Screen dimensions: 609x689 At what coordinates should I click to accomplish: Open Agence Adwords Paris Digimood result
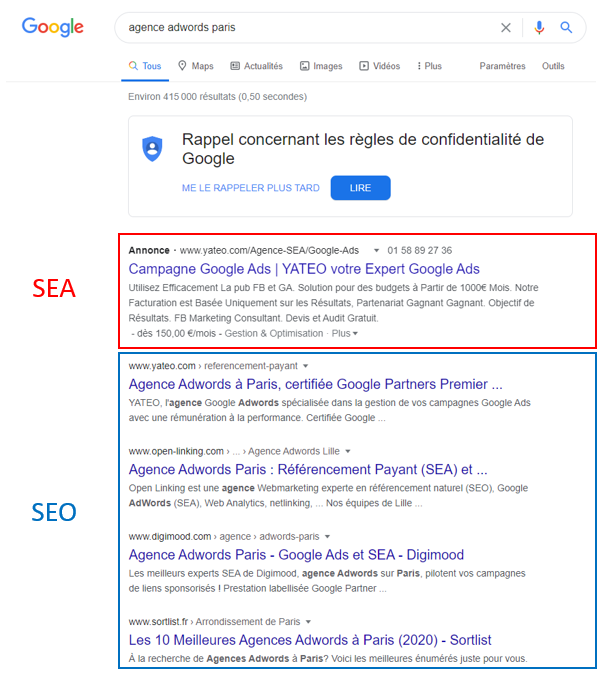(x=296, y=555)
